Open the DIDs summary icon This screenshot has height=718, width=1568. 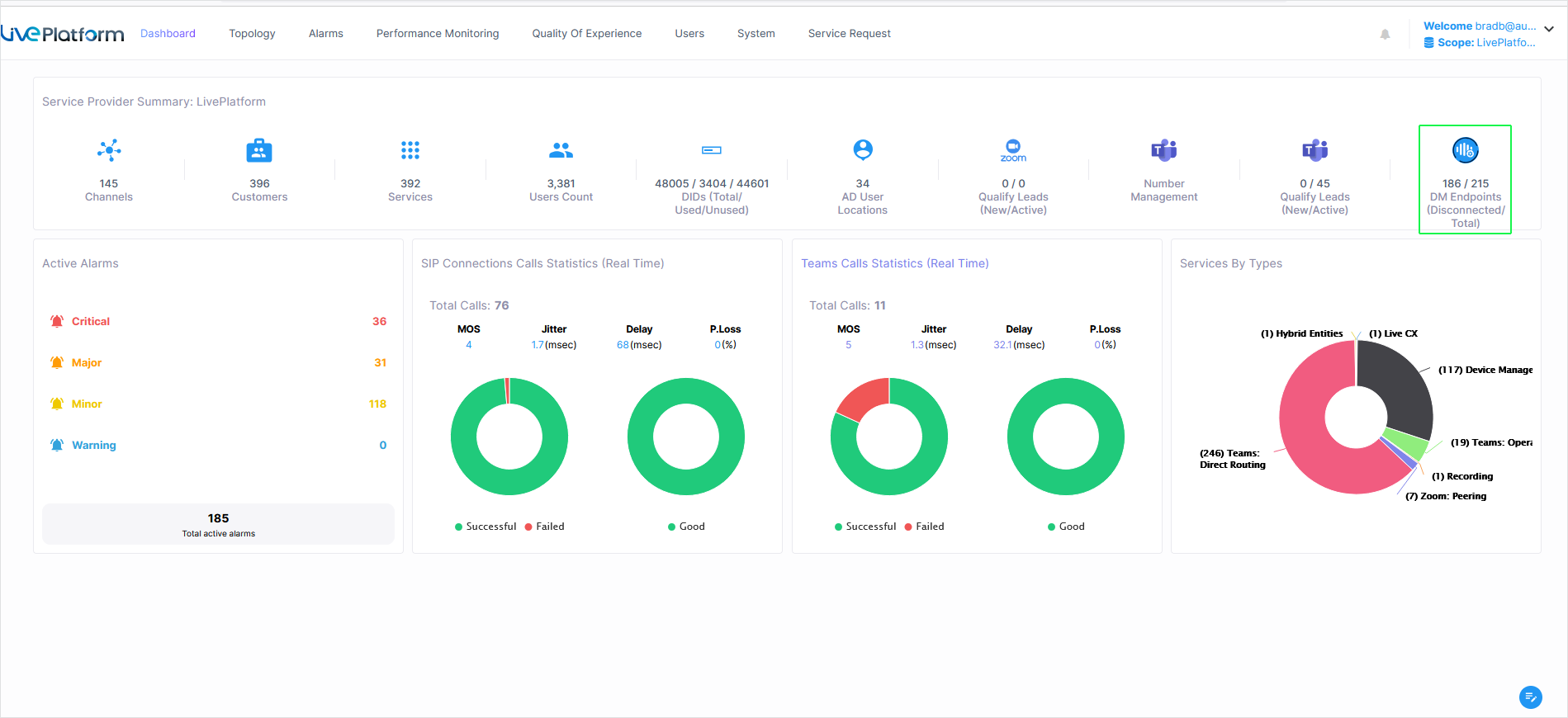[712, 150]
